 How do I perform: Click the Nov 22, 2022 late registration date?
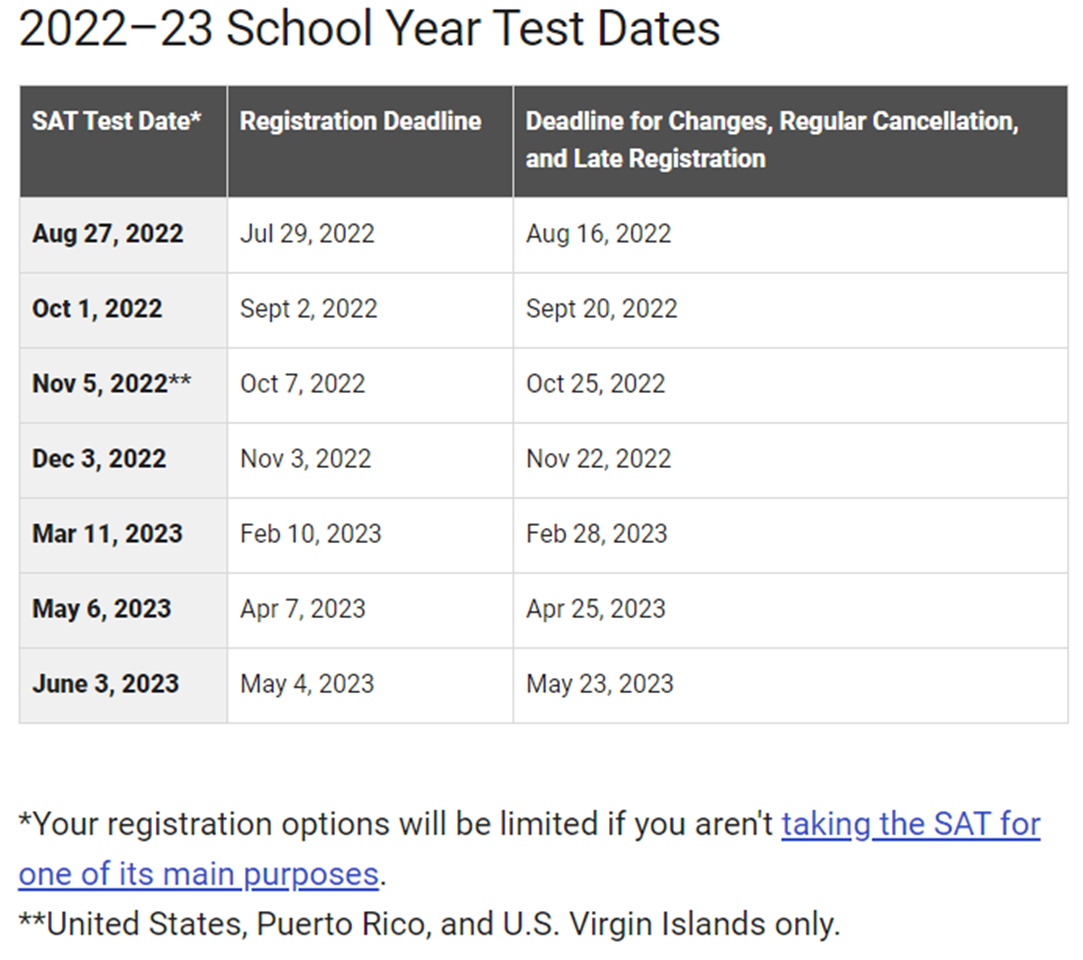pos(599,459)
